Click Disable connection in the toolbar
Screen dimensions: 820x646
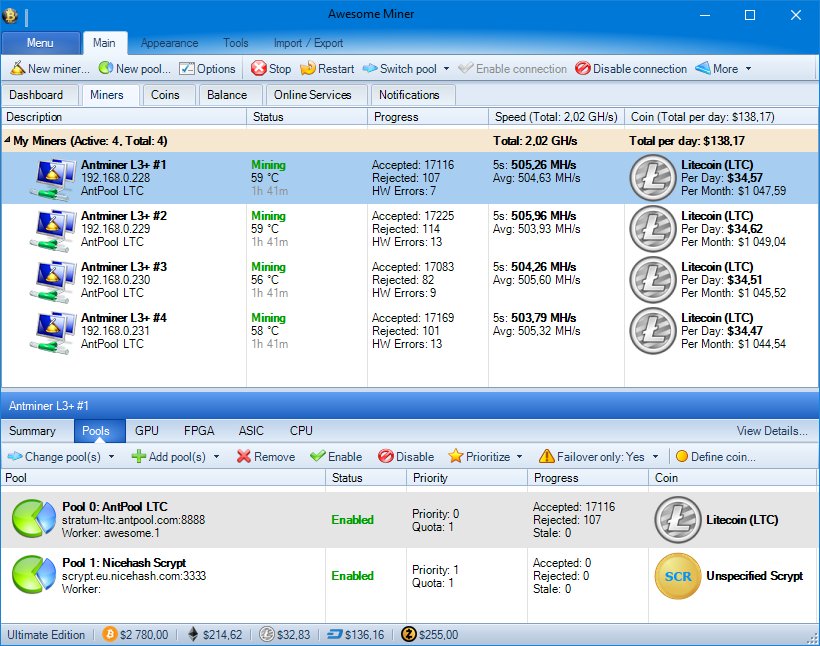click(x=631, y=69)
